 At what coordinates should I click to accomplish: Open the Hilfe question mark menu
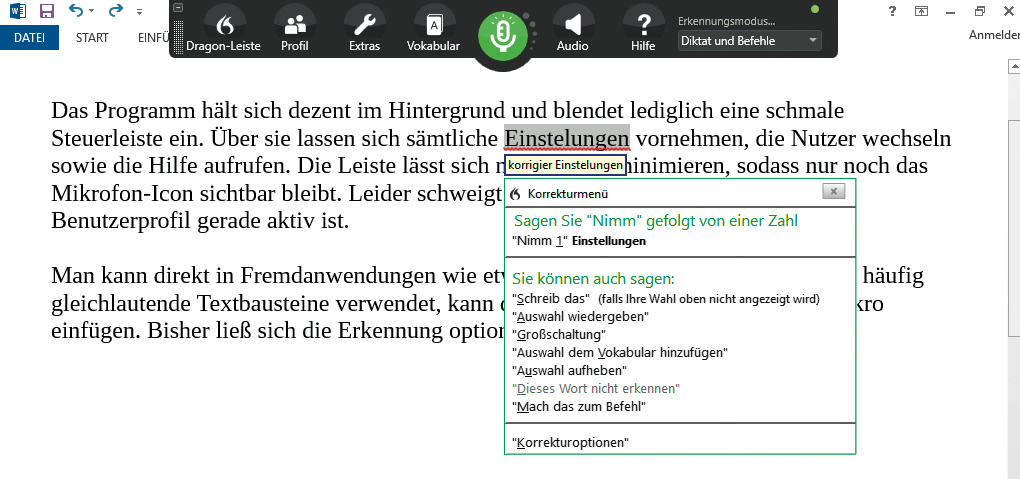643,30
